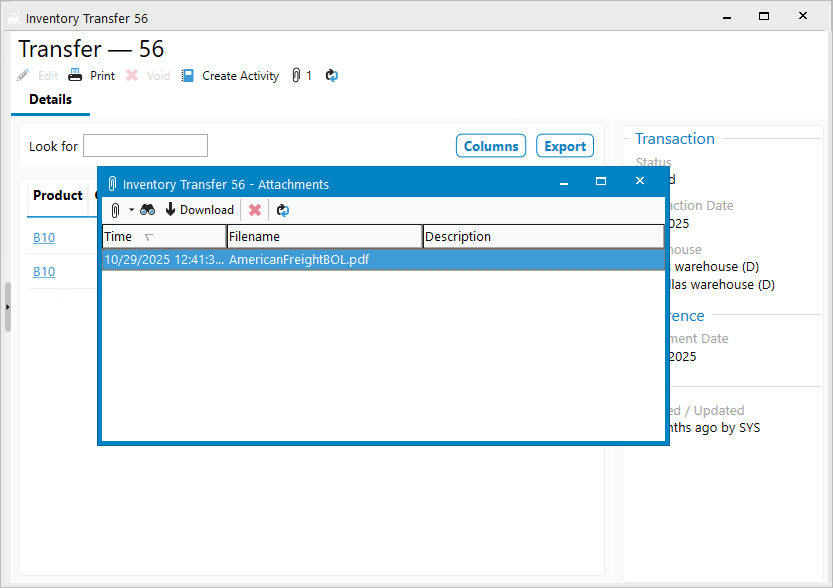
Task: Open attachments via the paperclip count icon
Action: (296, 76)
